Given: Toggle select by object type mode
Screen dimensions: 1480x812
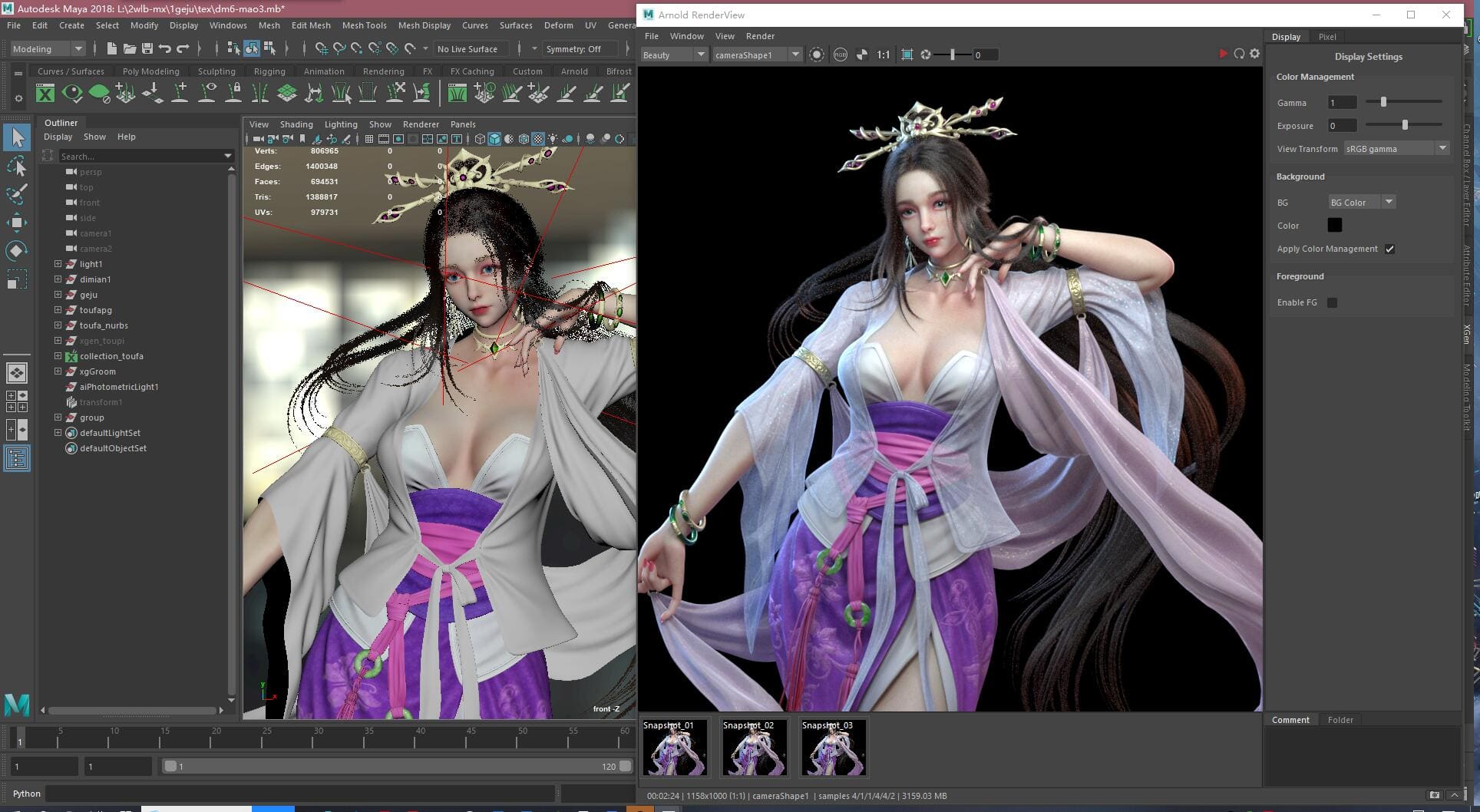Looking at the screenshot, I should tap(252, 48).
